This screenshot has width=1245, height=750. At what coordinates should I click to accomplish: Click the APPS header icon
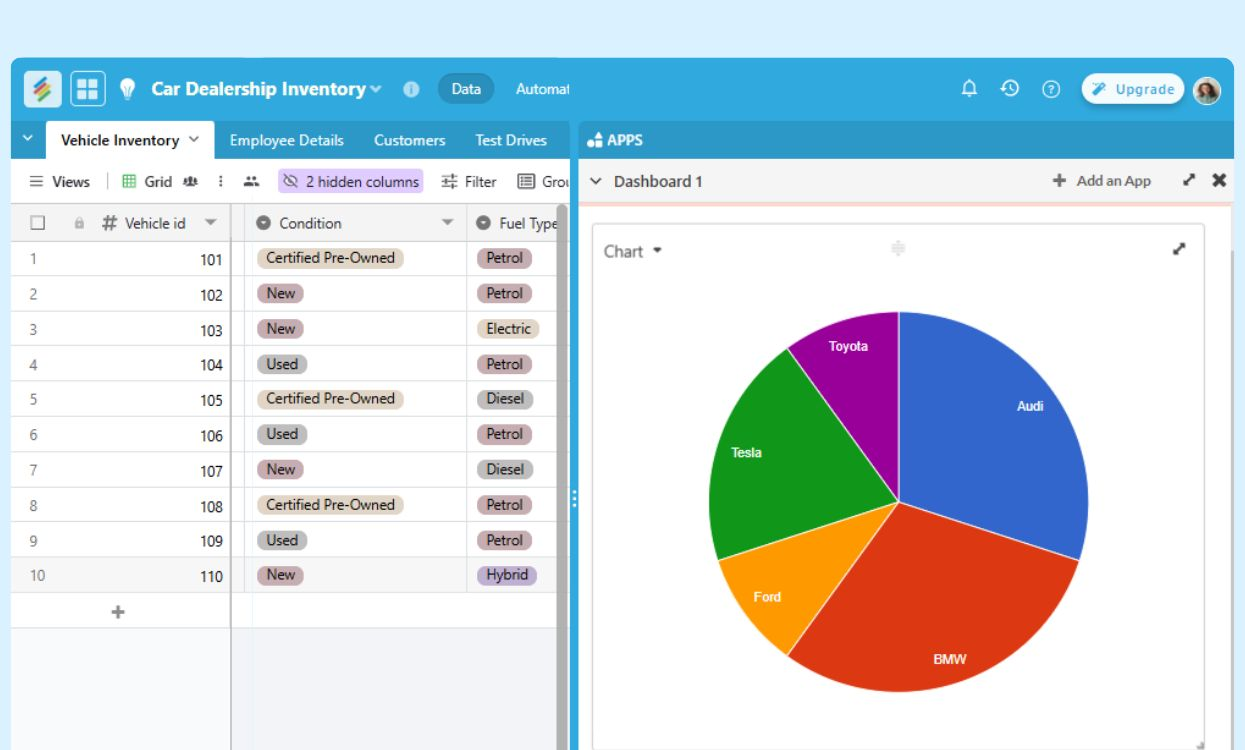[595, 140]
